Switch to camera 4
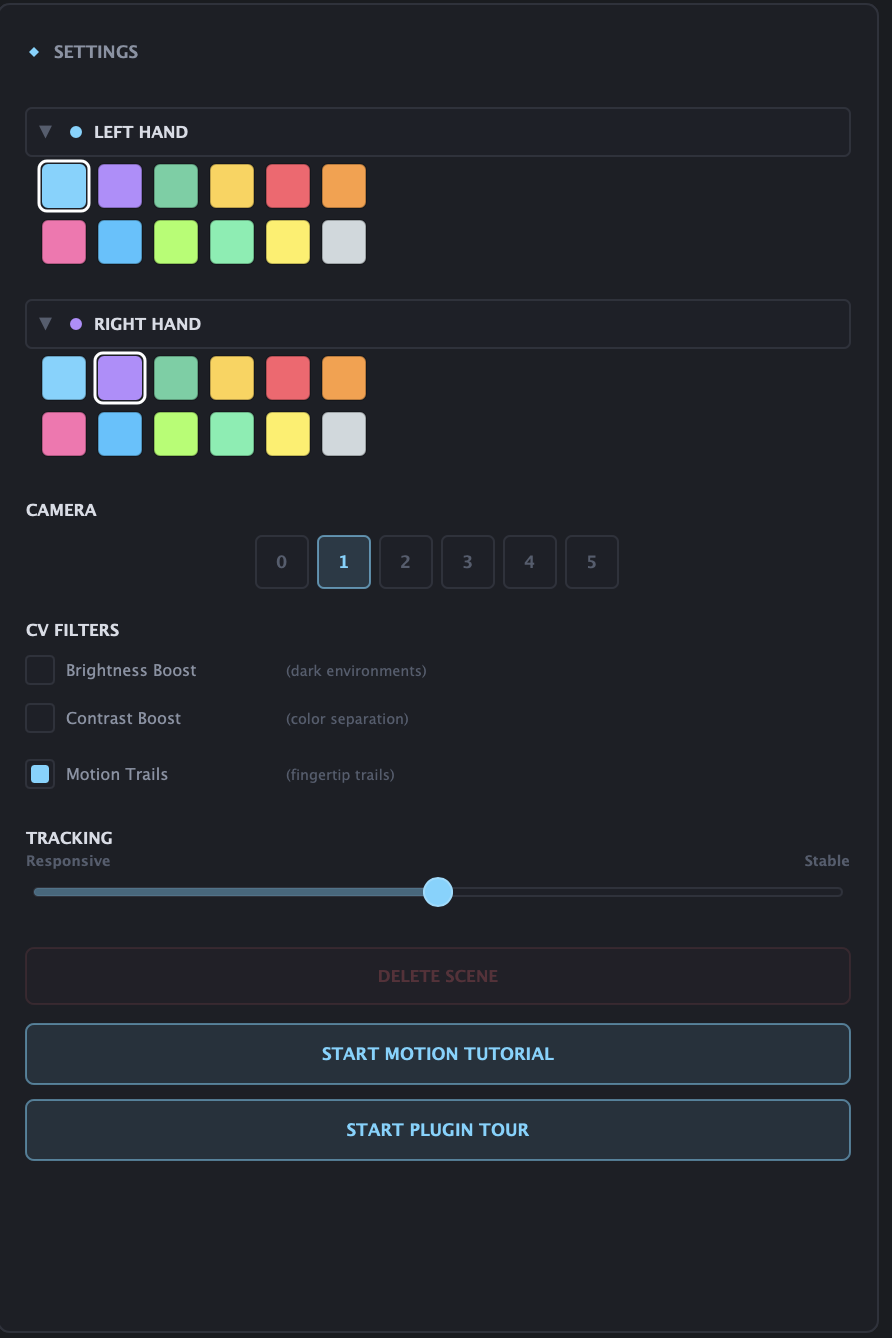This screenshot has width=892, height=1338. click(x=530, y=562)
